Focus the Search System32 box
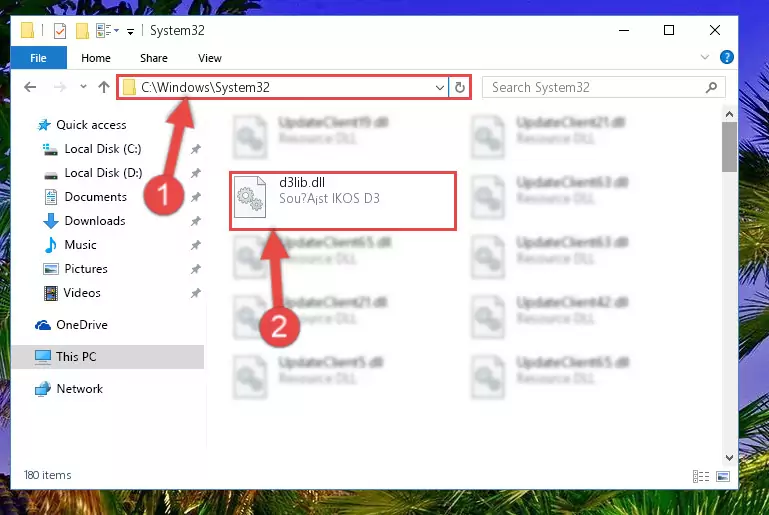Screen dimensions: 769x515 coord(603,87)
